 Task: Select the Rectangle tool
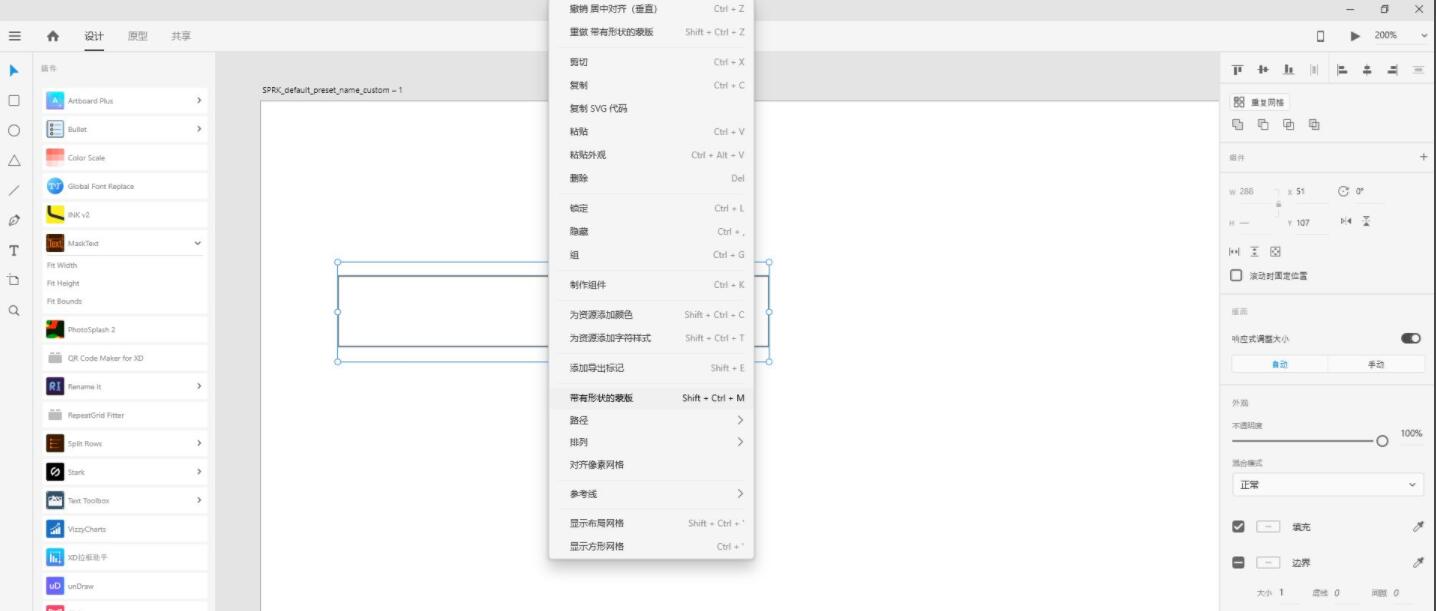12,100
